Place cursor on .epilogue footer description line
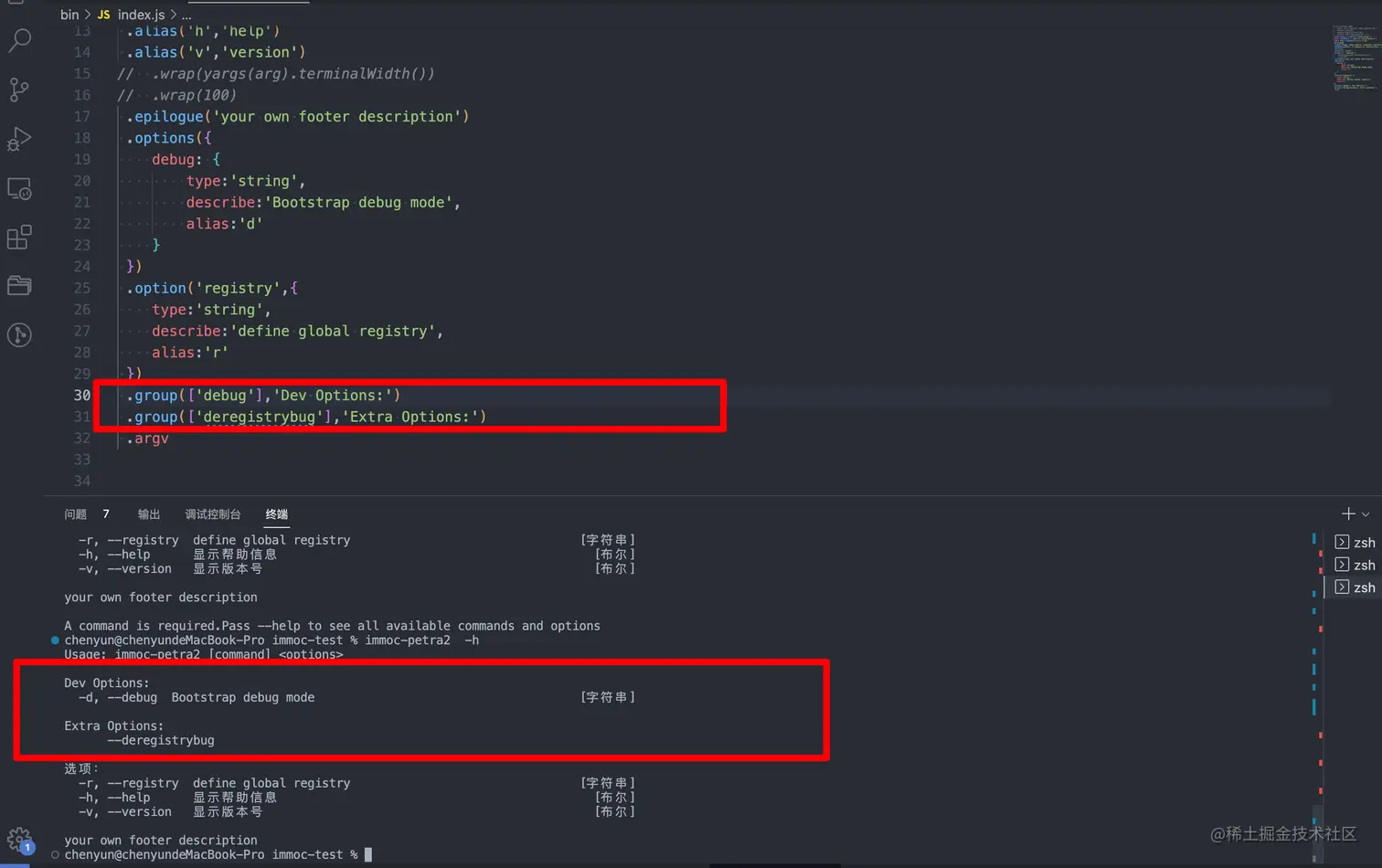The width and height of the screenshot is (1382, 868). point(297,116)
